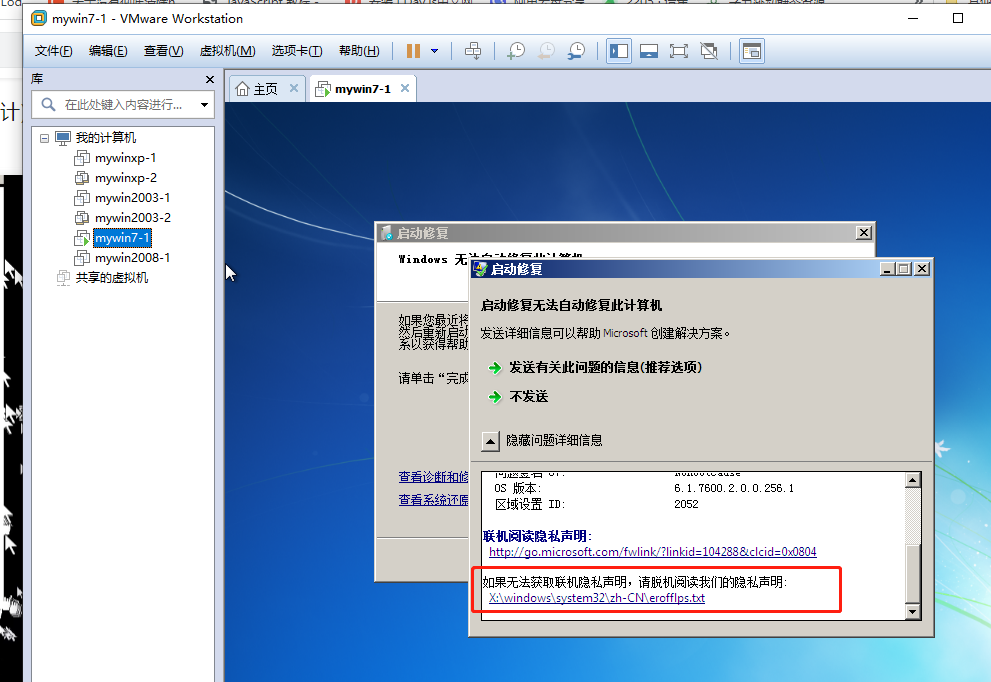Screen dimensions: 991x682
Task: Click the VMware pause VM toolbar icon
Action: click(413, 51)
